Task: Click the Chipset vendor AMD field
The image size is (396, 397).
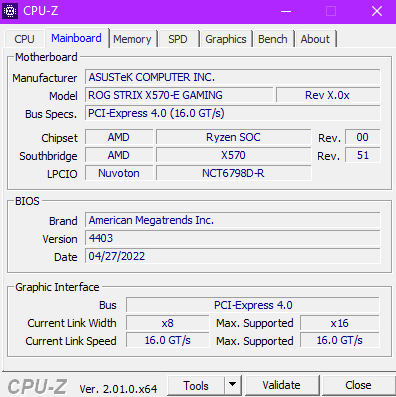Action: pyautogui.click(x=119, y=137)
